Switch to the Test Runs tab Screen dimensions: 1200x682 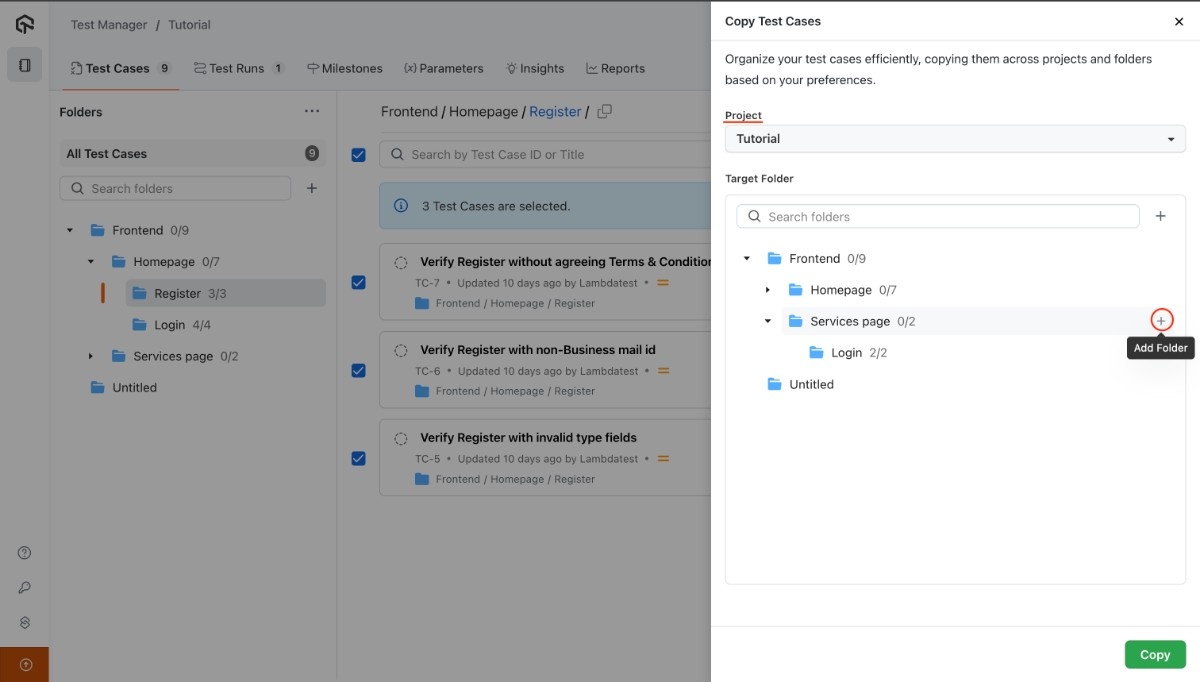pos(238,68)
